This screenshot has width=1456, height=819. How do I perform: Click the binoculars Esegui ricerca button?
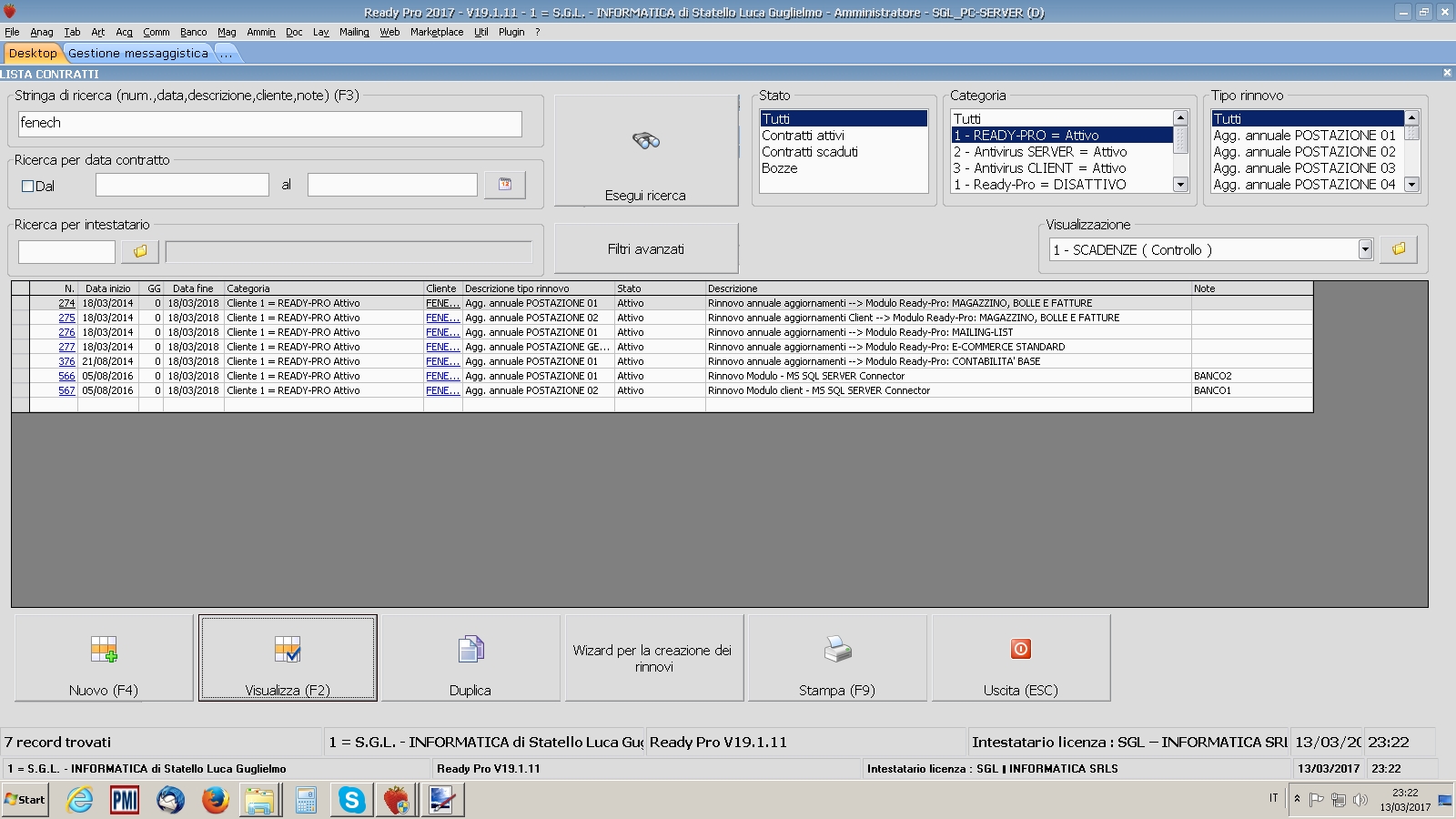tap(646, 151)
